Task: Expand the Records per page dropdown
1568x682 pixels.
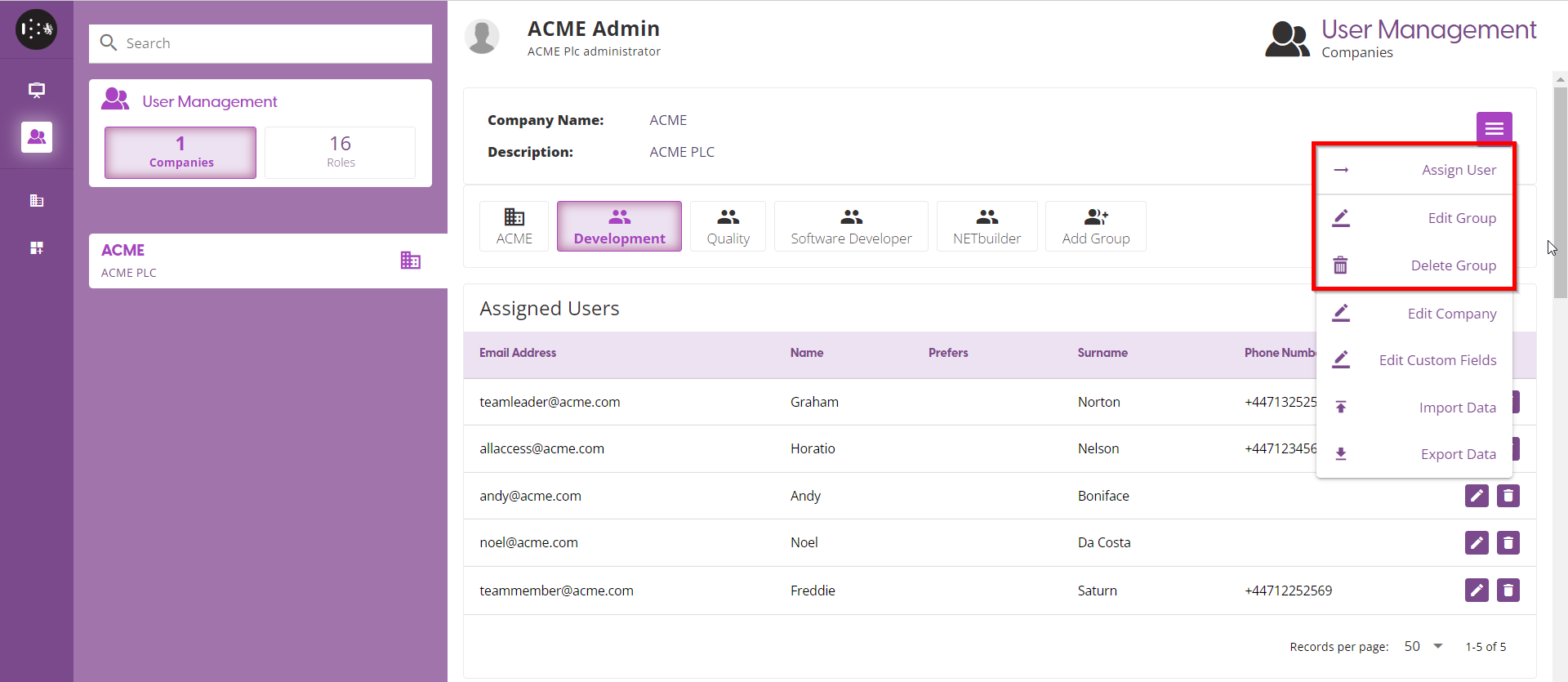Action: 1423,647
